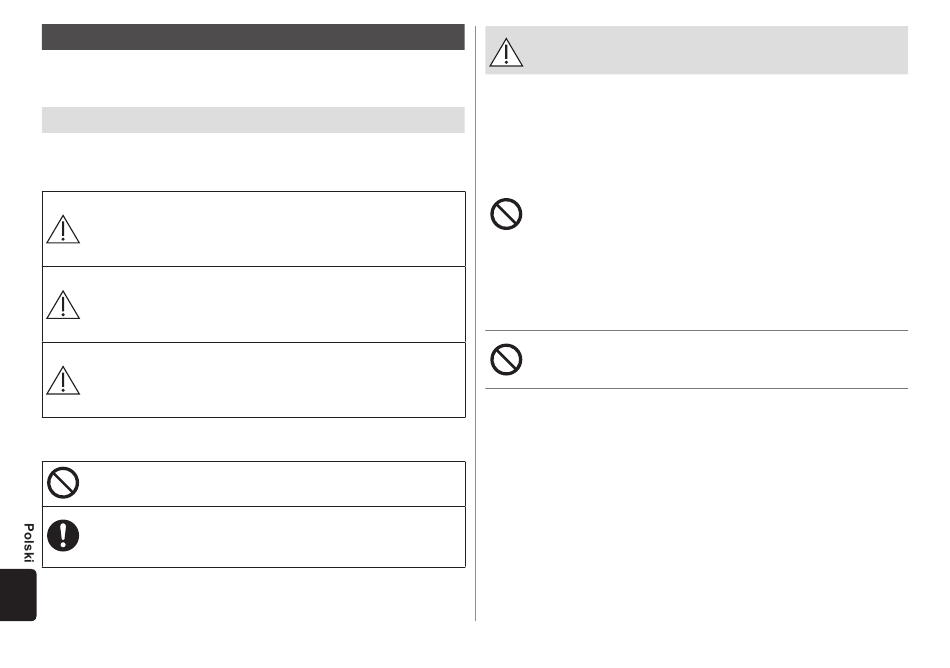Click the black tab block below Polski

click(x=20, y=595)
